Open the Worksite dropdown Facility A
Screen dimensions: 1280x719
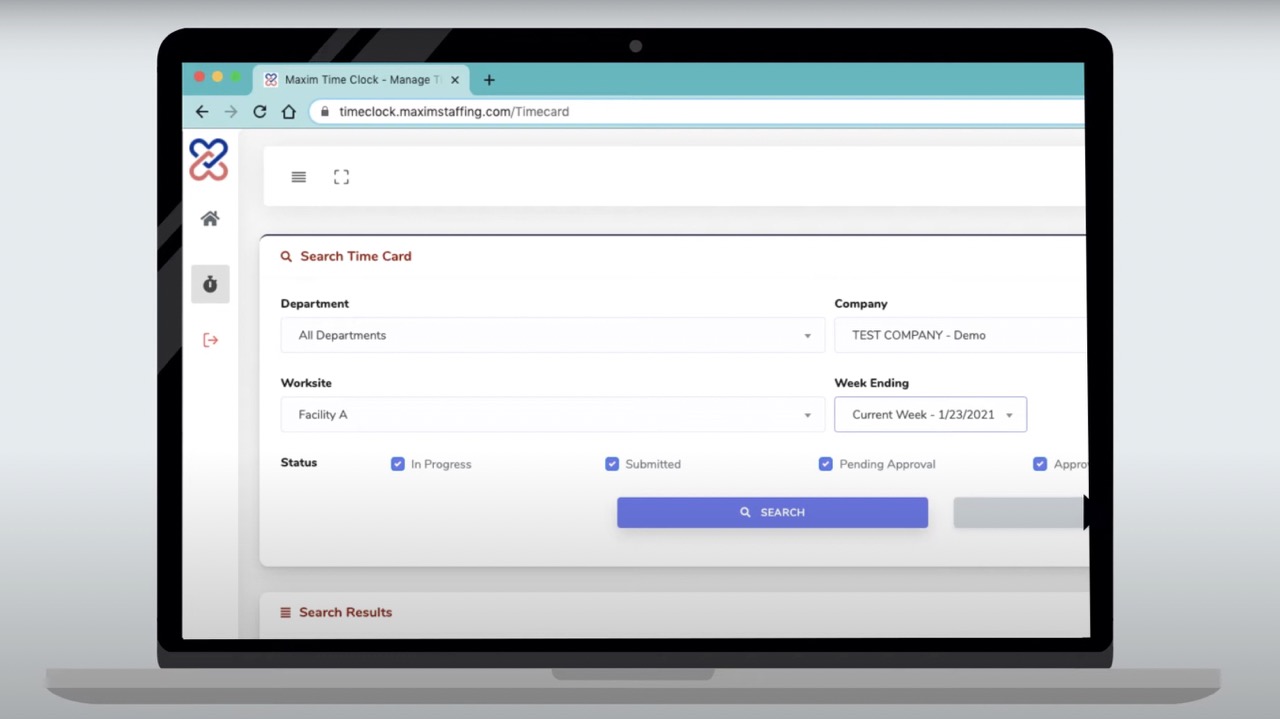pyautogui.click(x=553, y=414)
